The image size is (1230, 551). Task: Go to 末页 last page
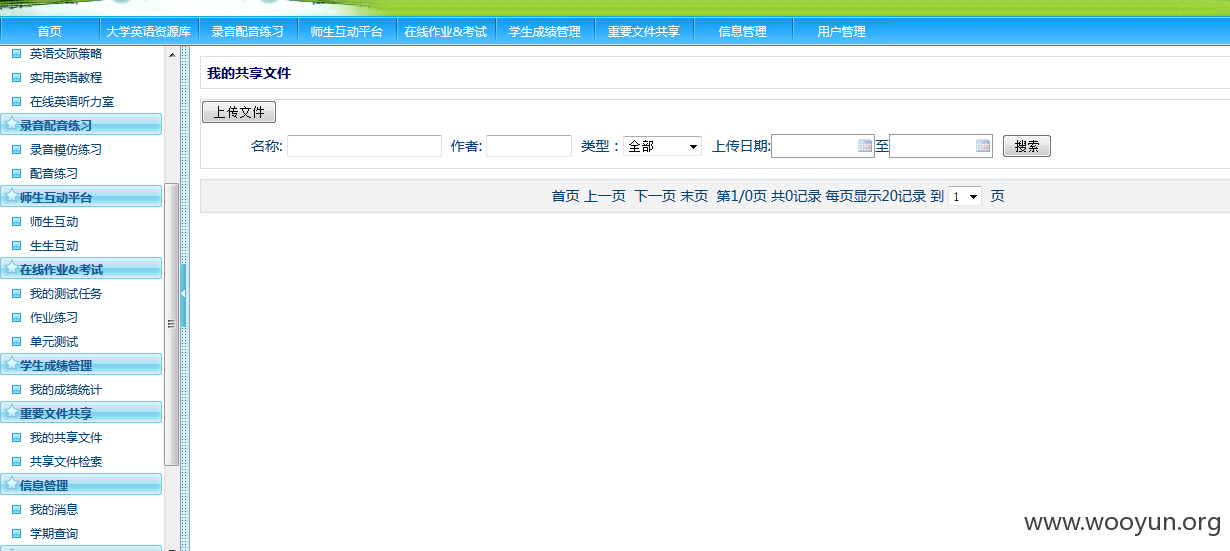click(x=695, y=196)
